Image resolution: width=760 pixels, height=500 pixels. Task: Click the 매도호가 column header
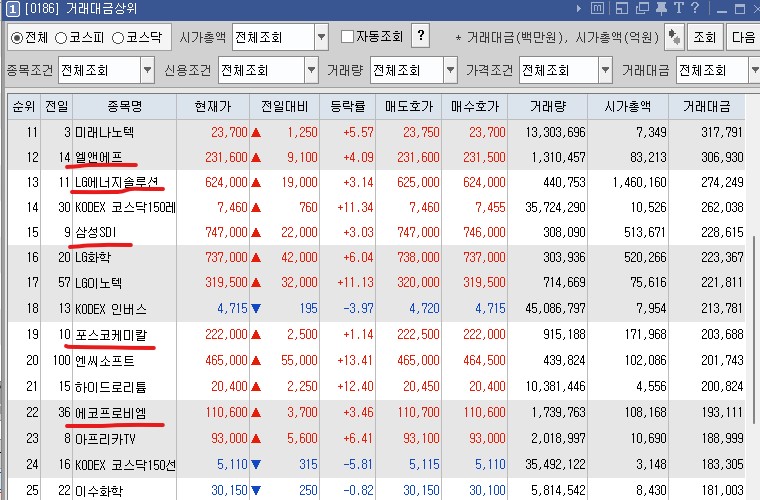(409, 106)
